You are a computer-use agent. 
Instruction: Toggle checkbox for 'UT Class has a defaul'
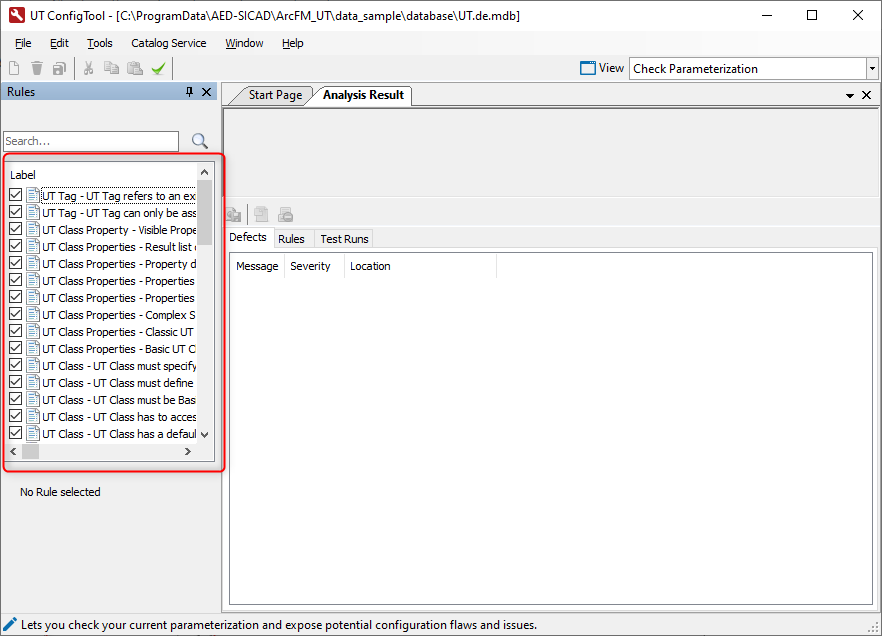(x=16, y=432)
